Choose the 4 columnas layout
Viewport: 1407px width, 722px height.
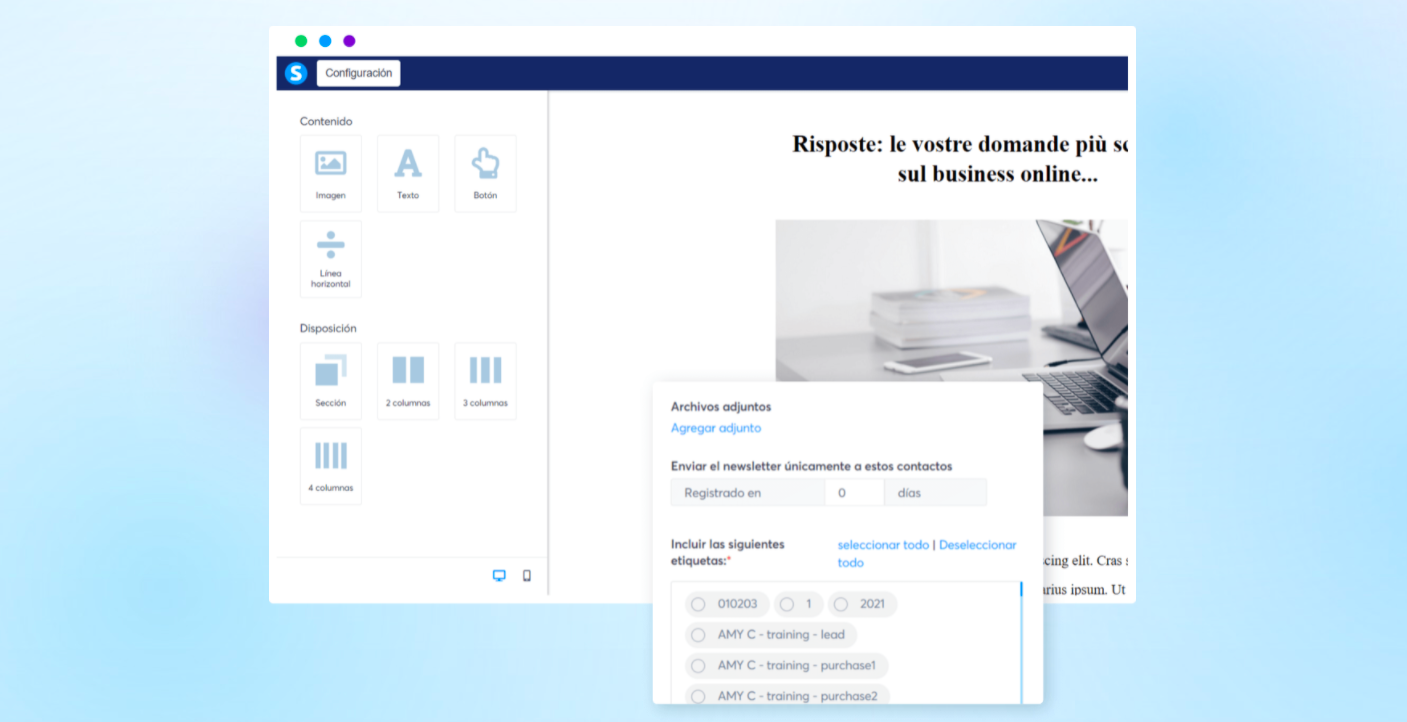click(x=330, y=466)
